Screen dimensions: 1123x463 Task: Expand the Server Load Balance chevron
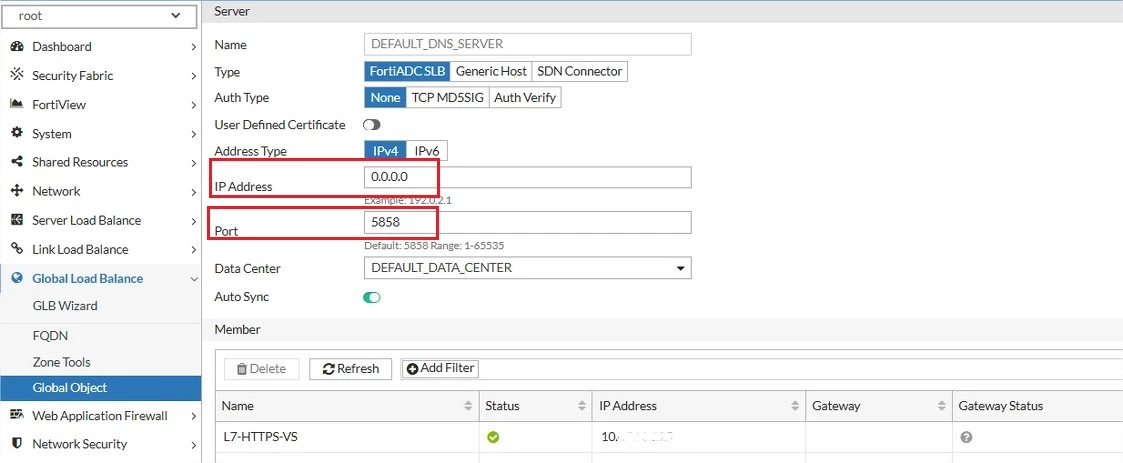pos(194,221)
